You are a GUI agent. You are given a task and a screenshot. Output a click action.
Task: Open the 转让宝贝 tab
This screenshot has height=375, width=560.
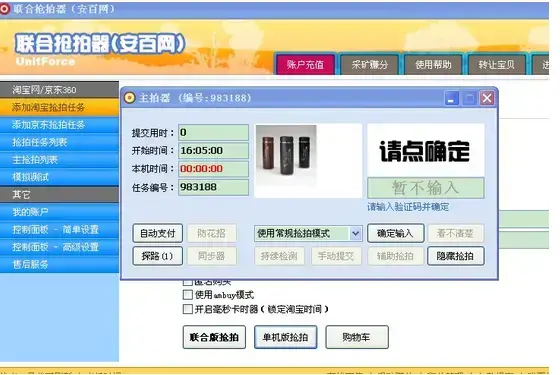[x=497, y=65]
